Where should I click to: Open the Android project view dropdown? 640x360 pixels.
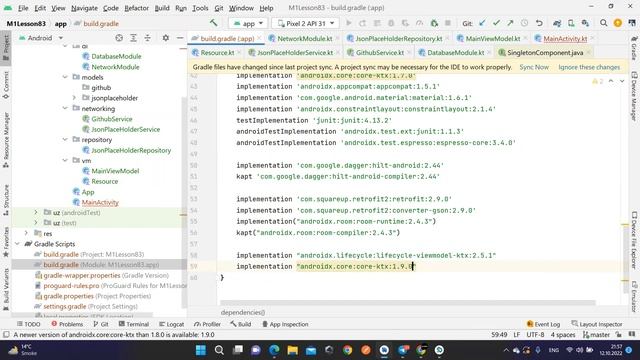(x=40, y=38)
